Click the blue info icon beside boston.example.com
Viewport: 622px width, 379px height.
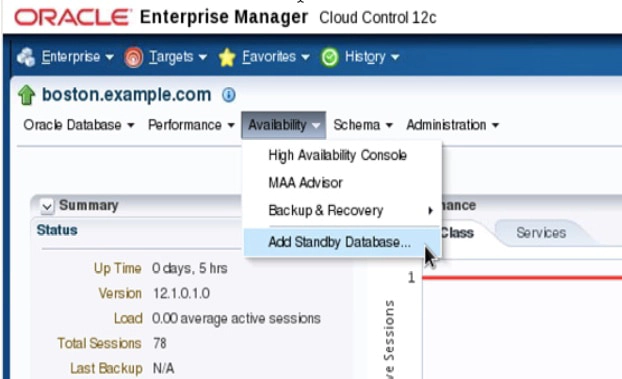click(x=229, y=95)
